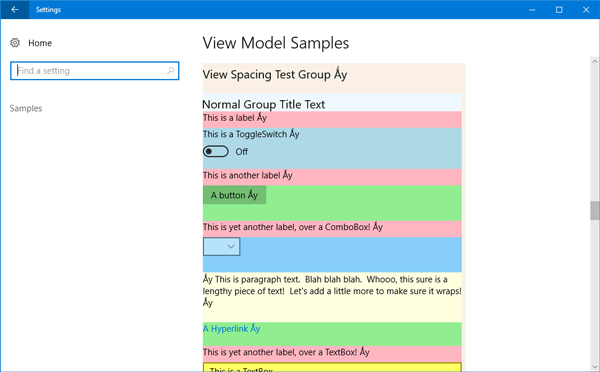Minimize the Settings window

coord(532,10)
